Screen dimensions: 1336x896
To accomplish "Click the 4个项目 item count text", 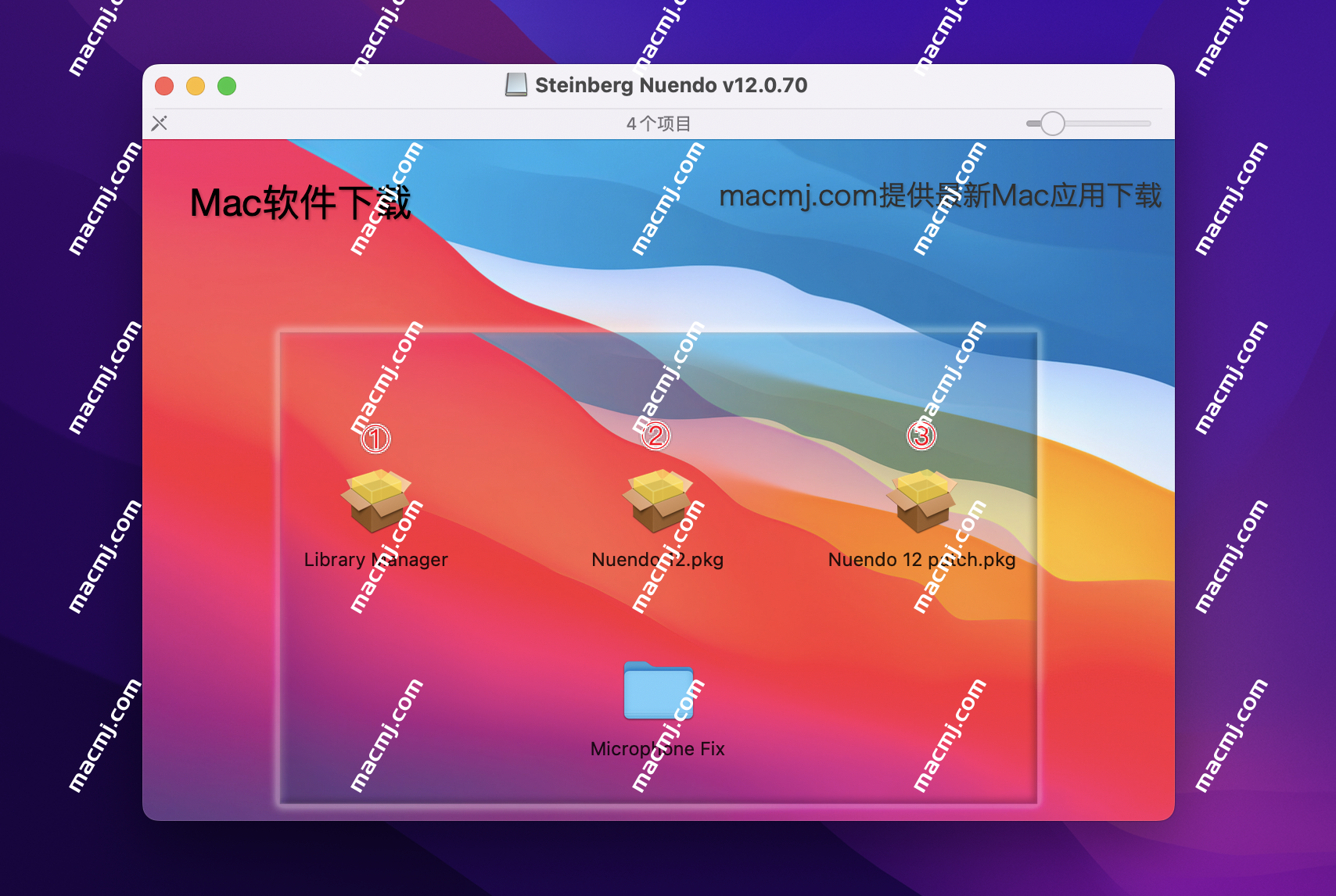I will (x=659, y=124).
